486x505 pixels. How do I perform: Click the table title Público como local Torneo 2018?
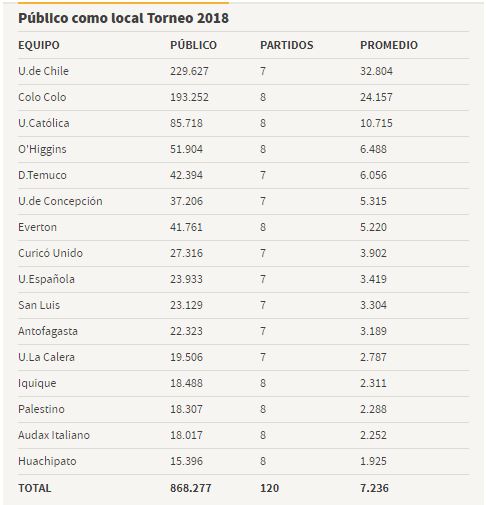[x=123, y=18]
